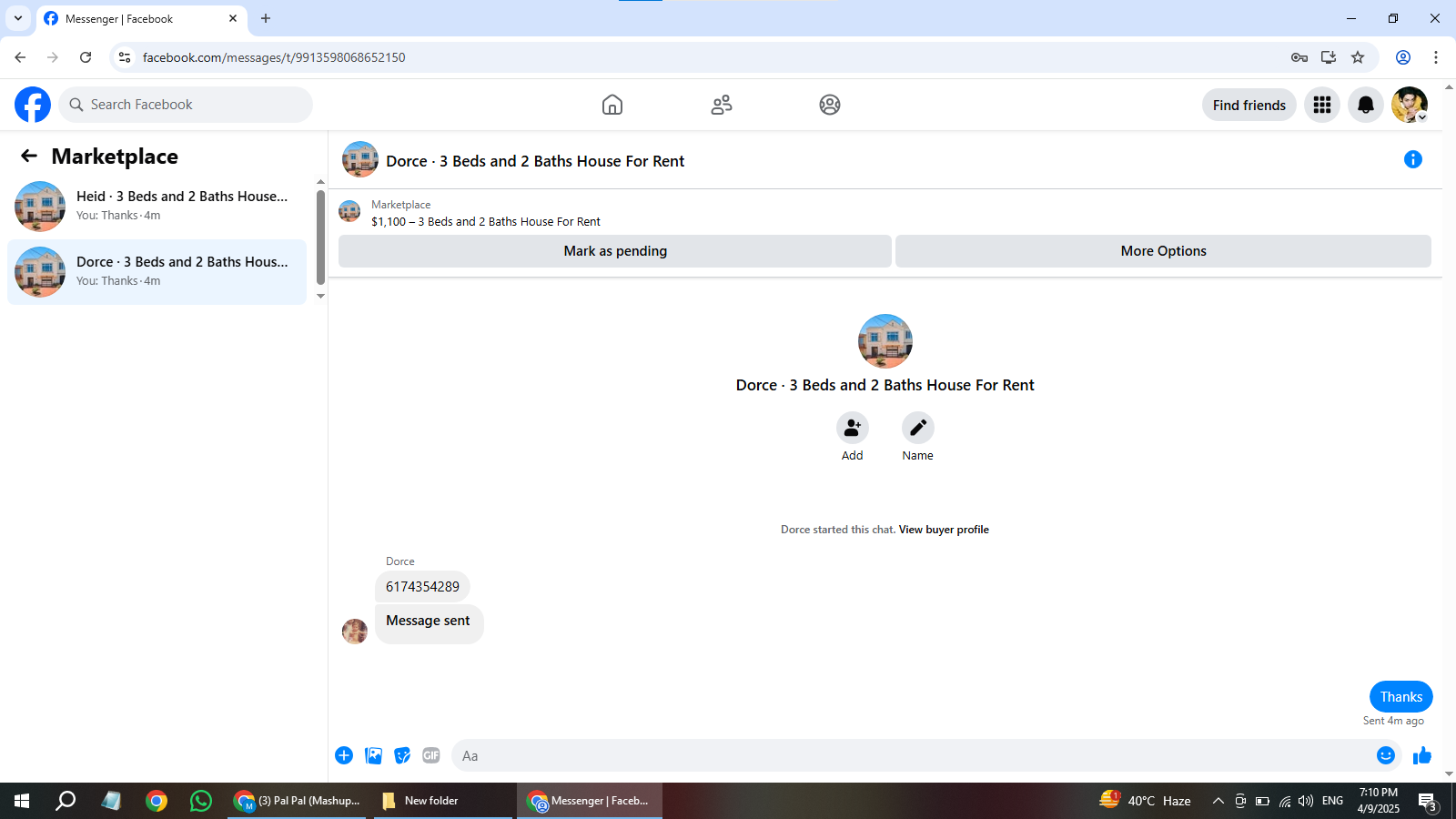The width and height of the screenshot is (1456, 819).
Task: Open conversation information icon
Action: tap(1413, 159)
